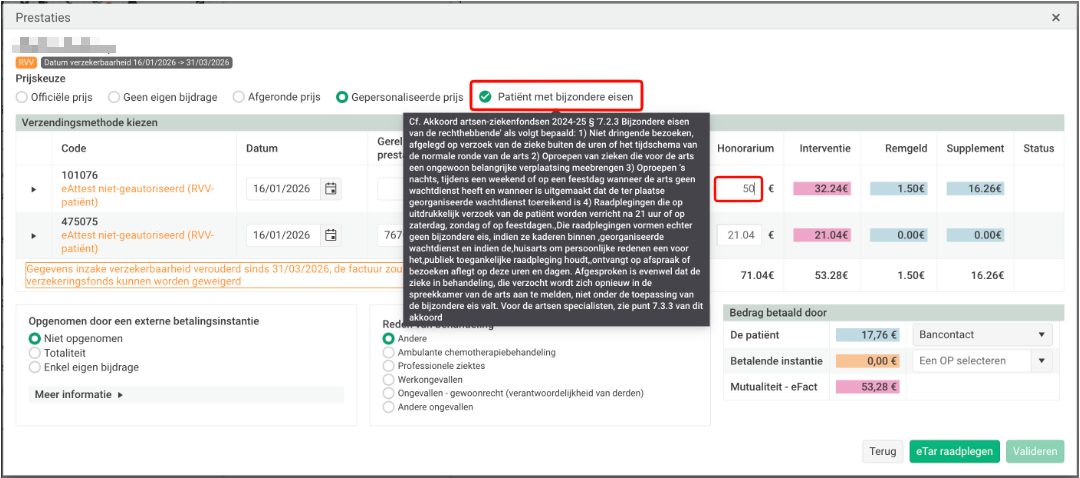Viewport: 1080px width, 478px height.
Task: Click the 'Terug' button
Action: 882,451
